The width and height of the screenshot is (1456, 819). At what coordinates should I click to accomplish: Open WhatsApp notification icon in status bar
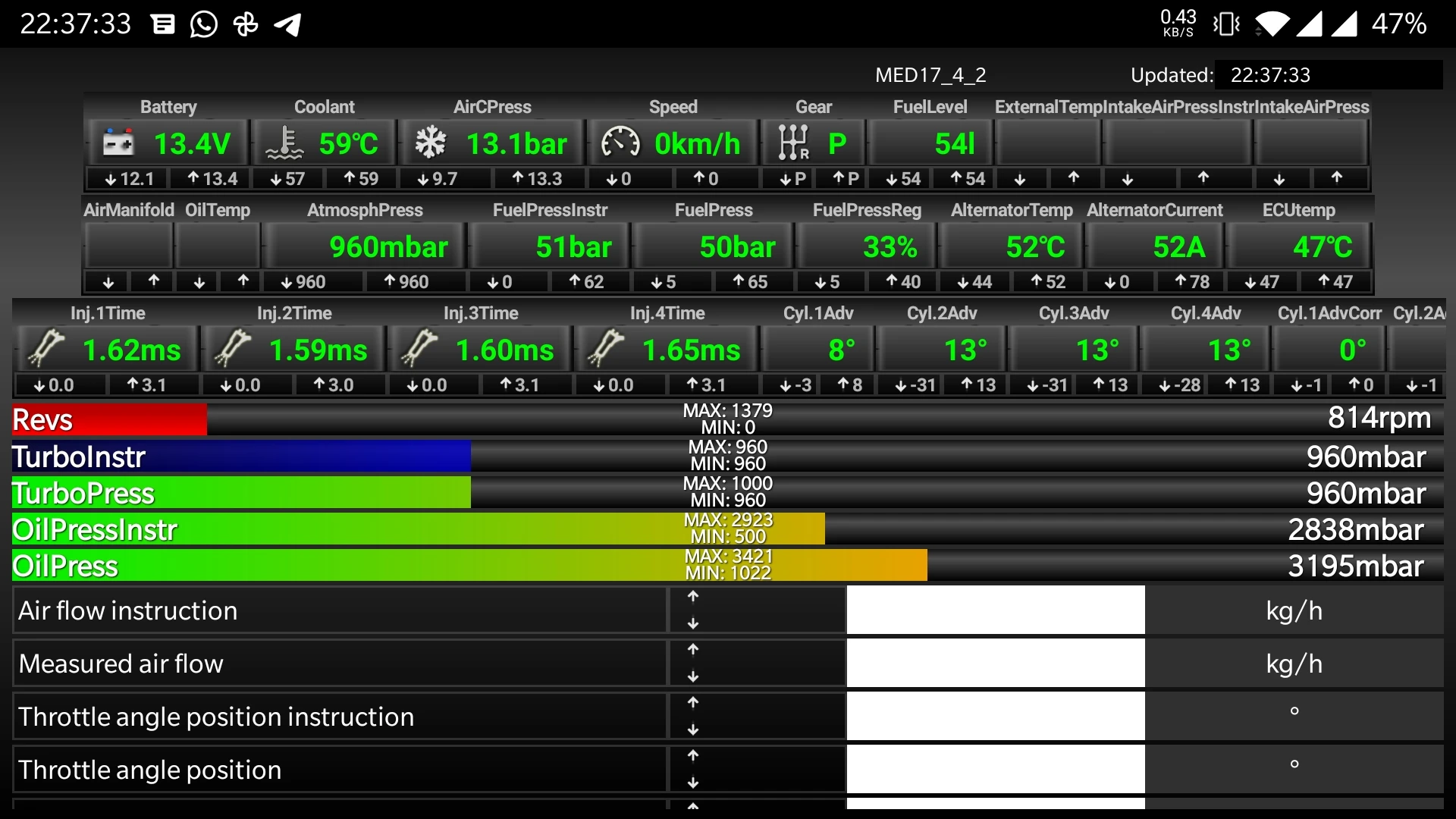point(203,24)
